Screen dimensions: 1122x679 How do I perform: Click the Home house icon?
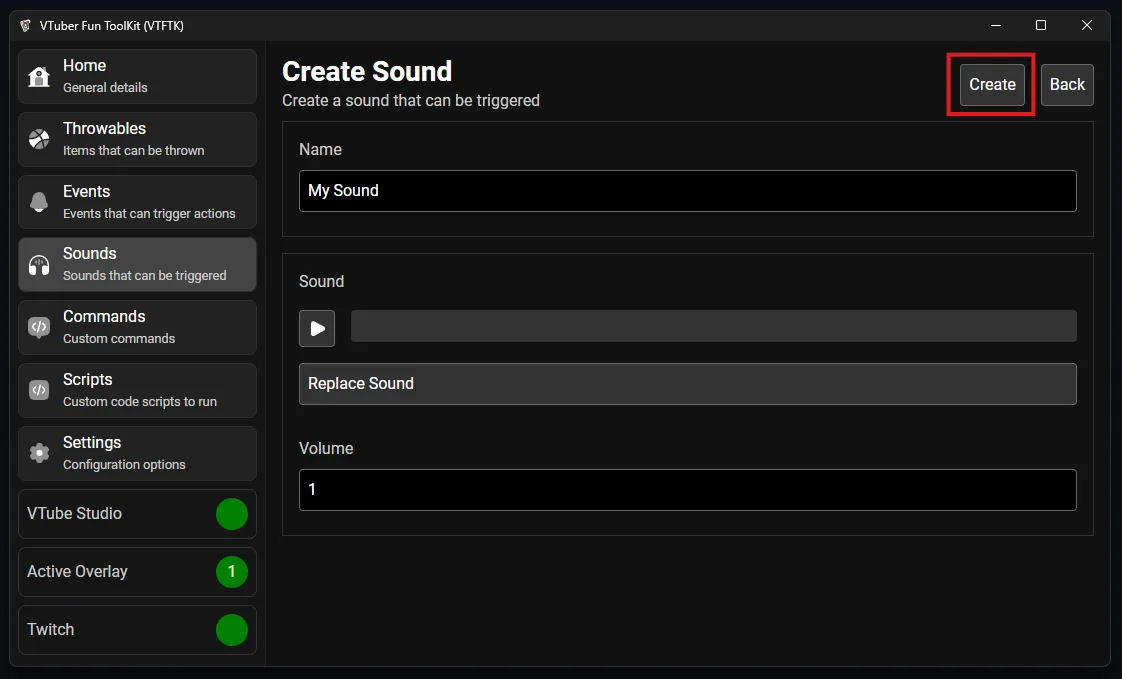(39, 77)
